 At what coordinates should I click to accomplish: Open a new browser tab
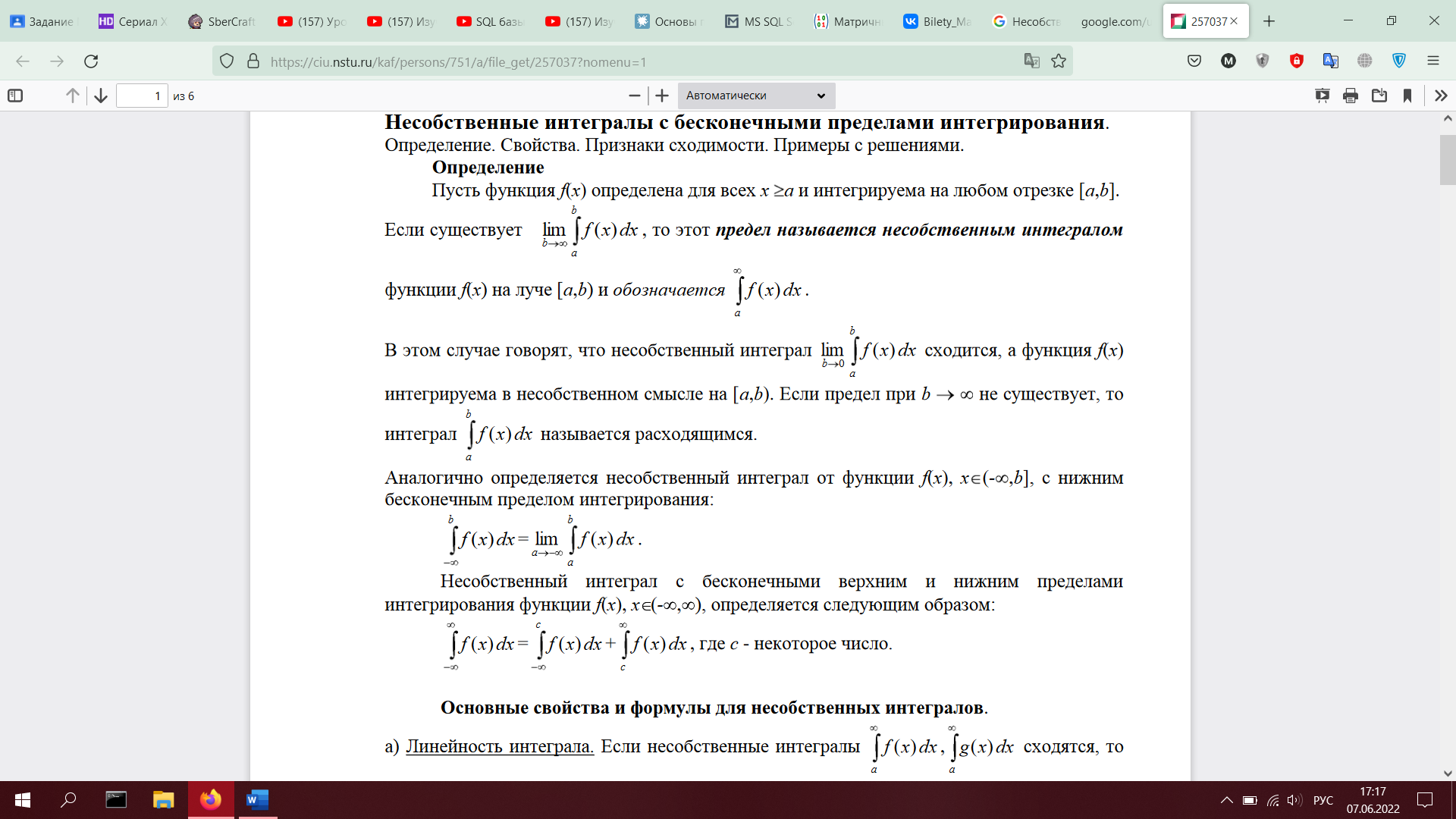[x=1269, y=21]
